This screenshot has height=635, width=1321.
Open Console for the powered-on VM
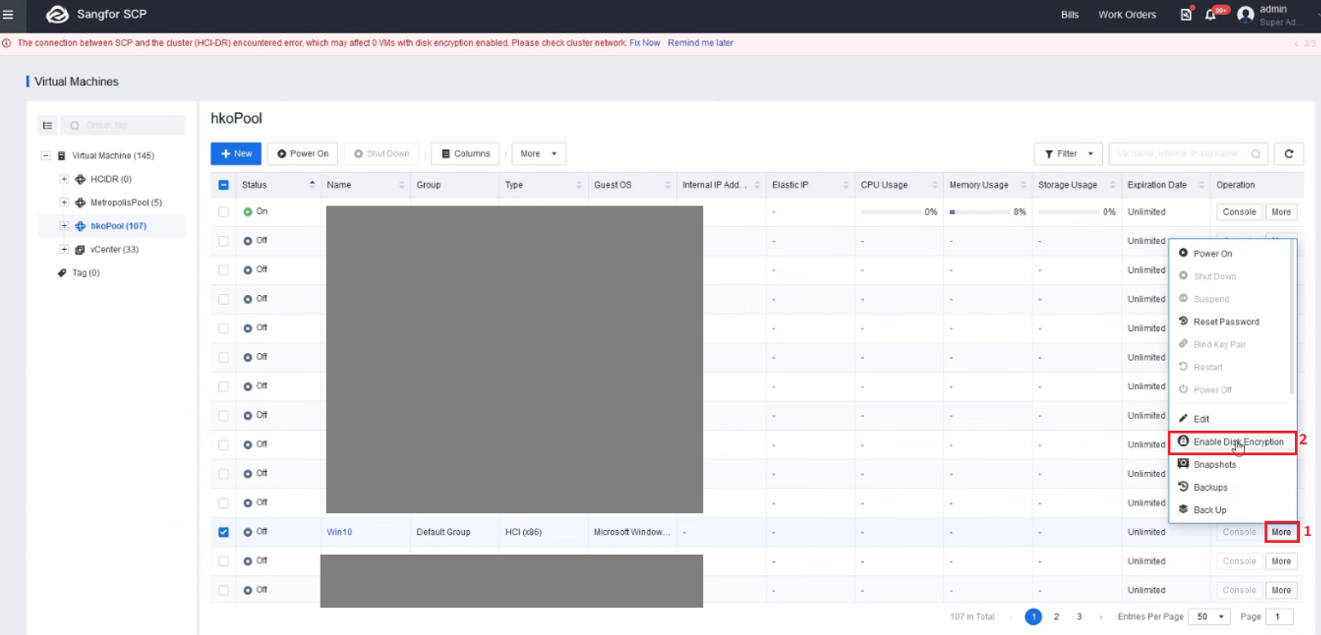(x=1239, y=212)
